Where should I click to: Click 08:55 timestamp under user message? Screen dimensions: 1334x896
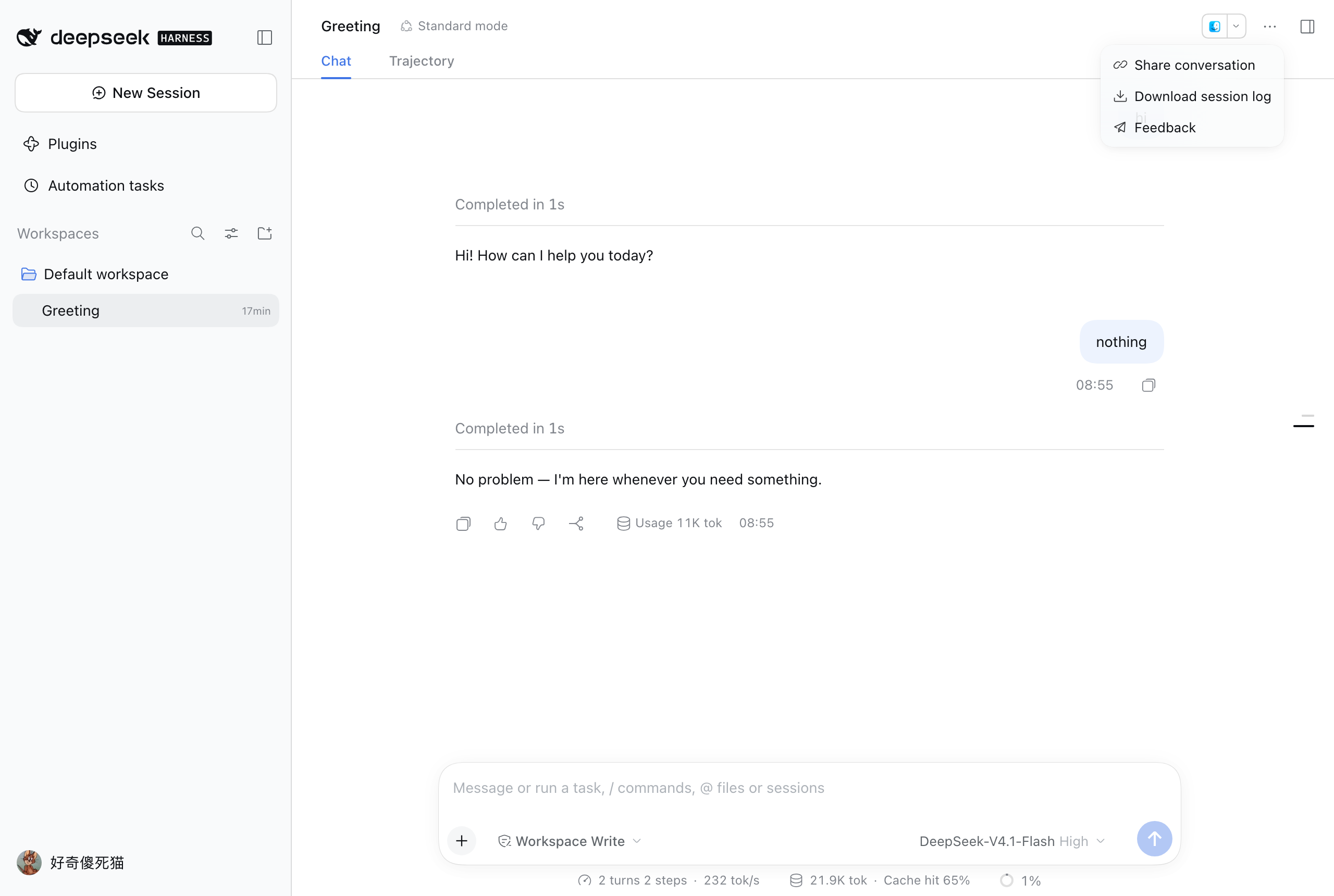[x=1094, y=385]
